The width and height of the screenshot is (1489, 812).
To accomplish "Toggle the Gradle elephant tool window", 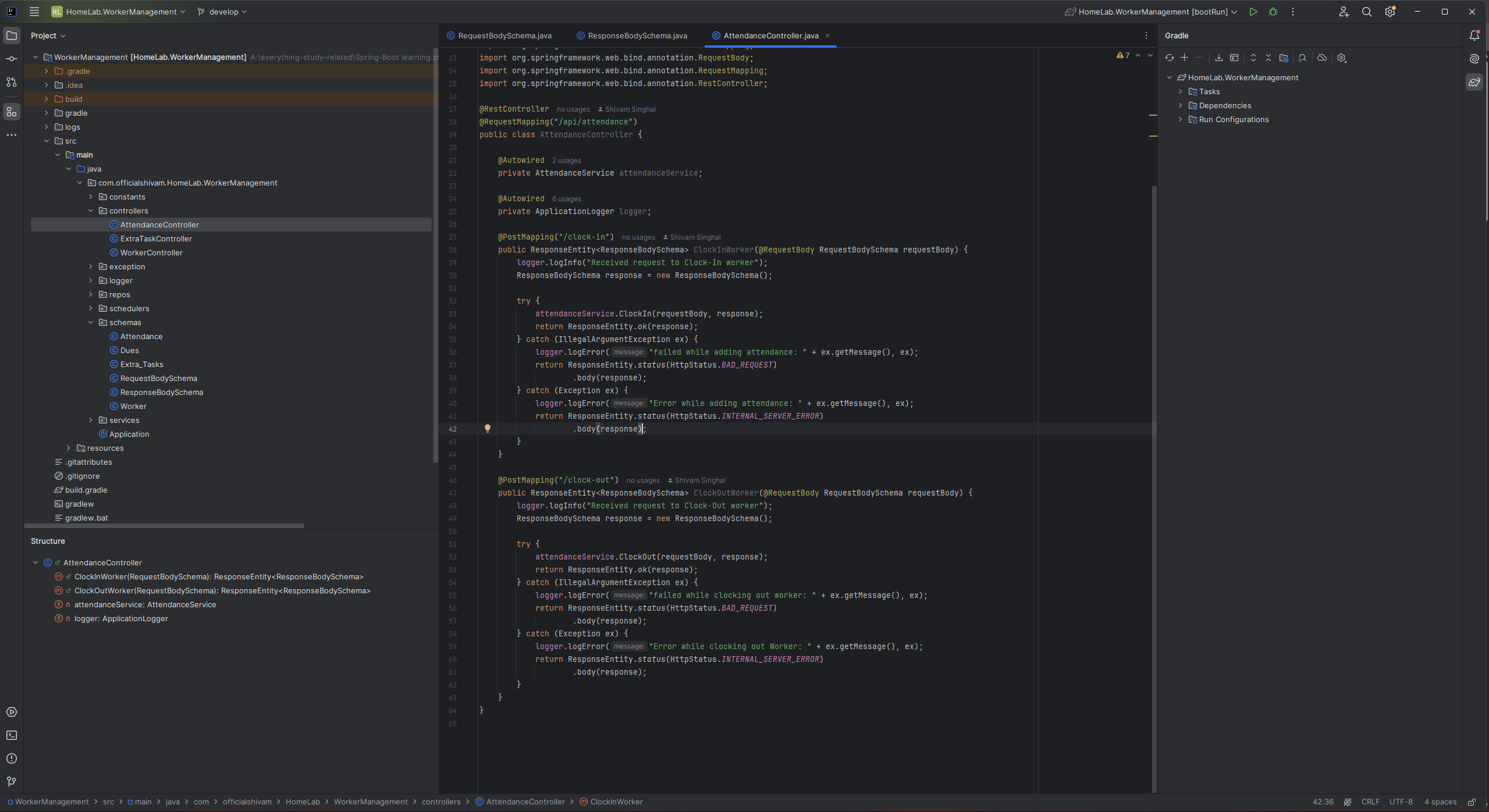I will pyautogui.click(x=1474, y=82).
